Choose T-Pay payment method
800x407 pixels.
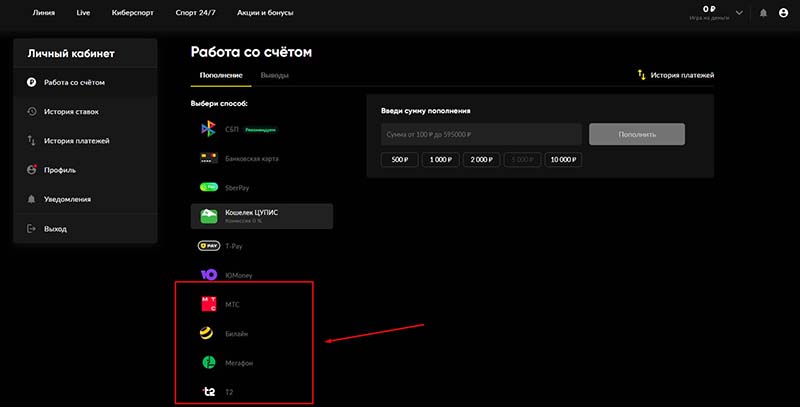(262, 246)
